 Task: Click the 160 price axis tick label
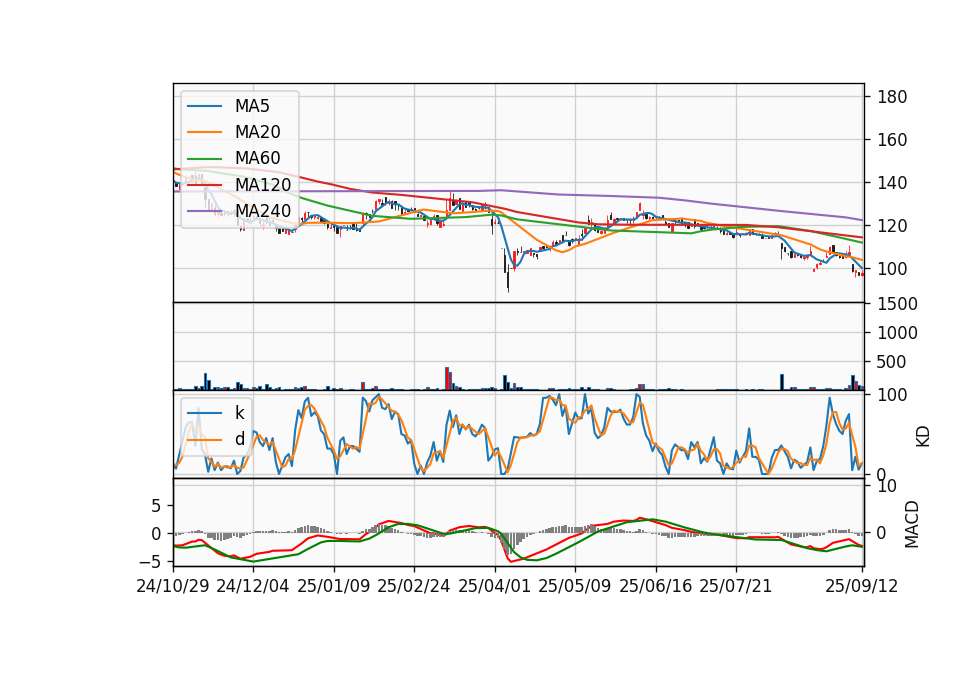coord(892,140)
